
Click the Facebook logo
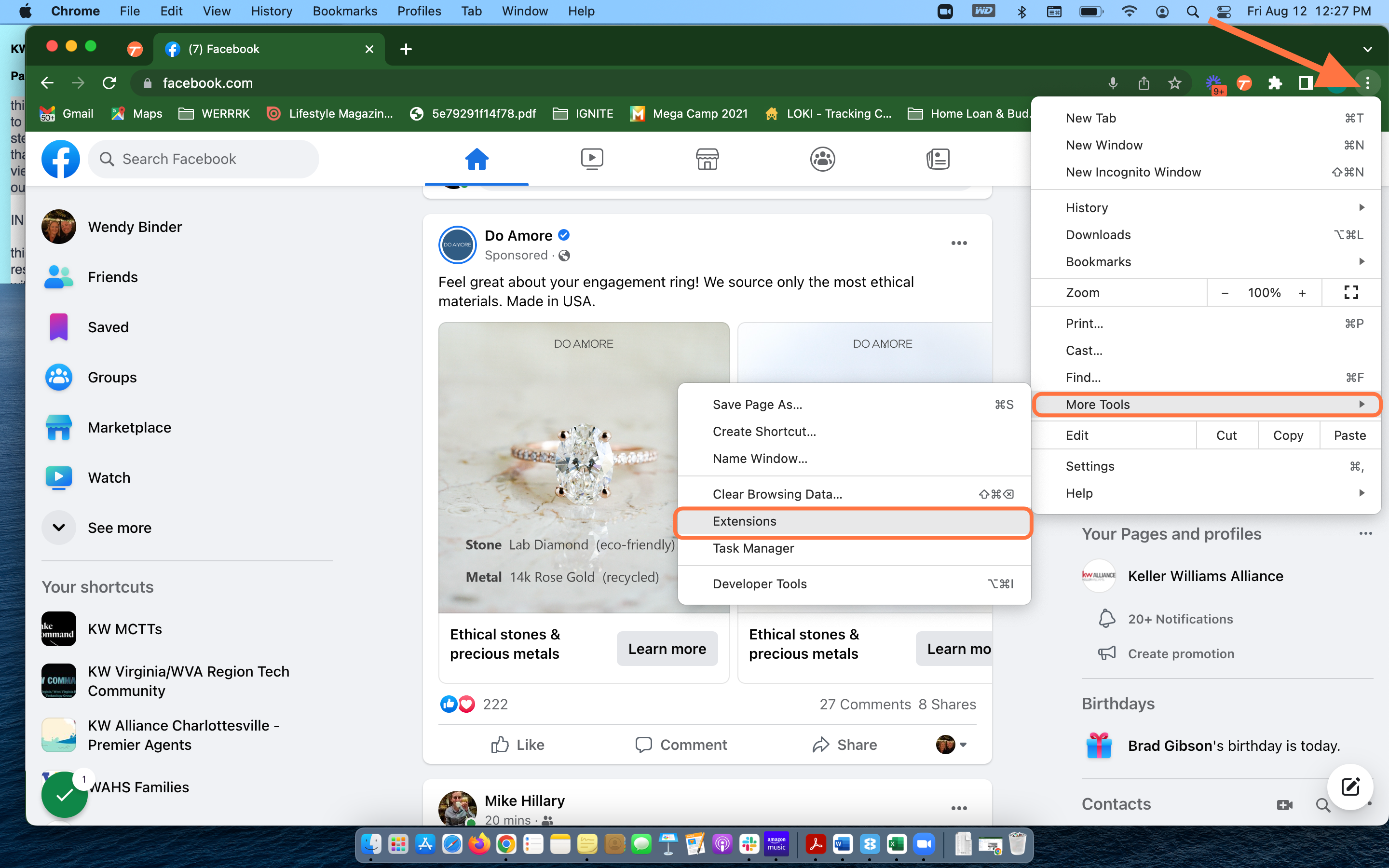tap(60, 159)
